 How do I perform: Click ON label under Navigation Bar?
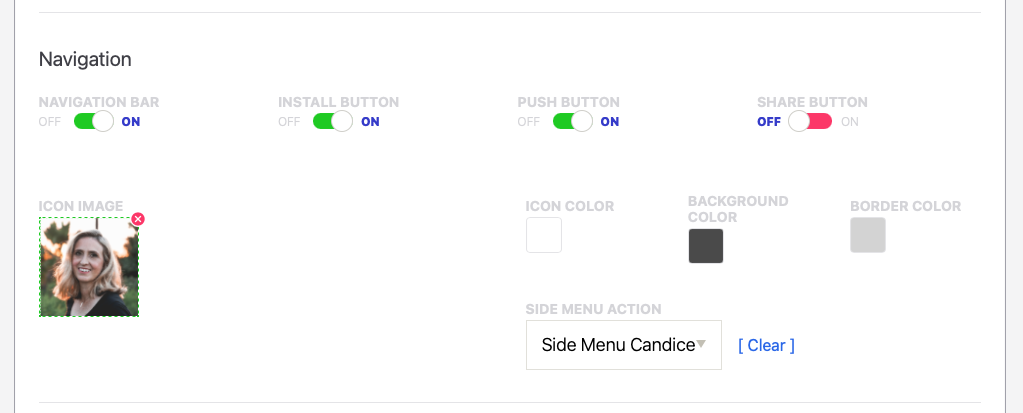[131, 122]
